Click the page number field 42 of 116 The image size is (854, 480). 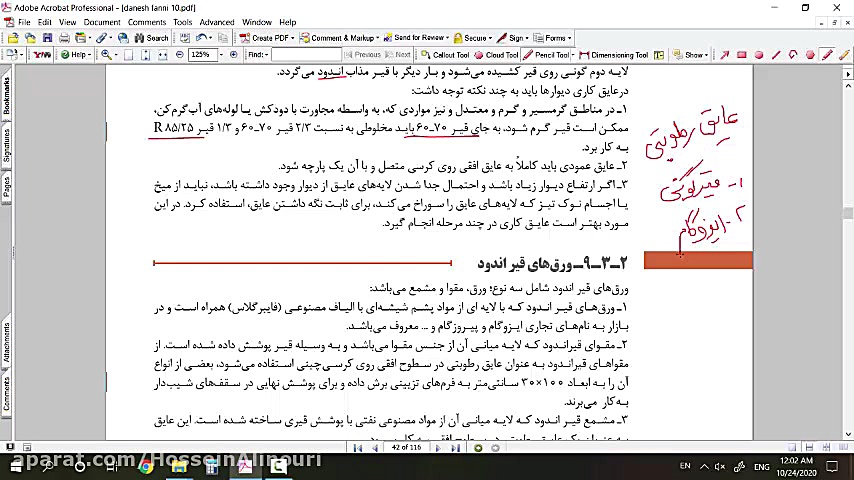click(x=406, y=448)
